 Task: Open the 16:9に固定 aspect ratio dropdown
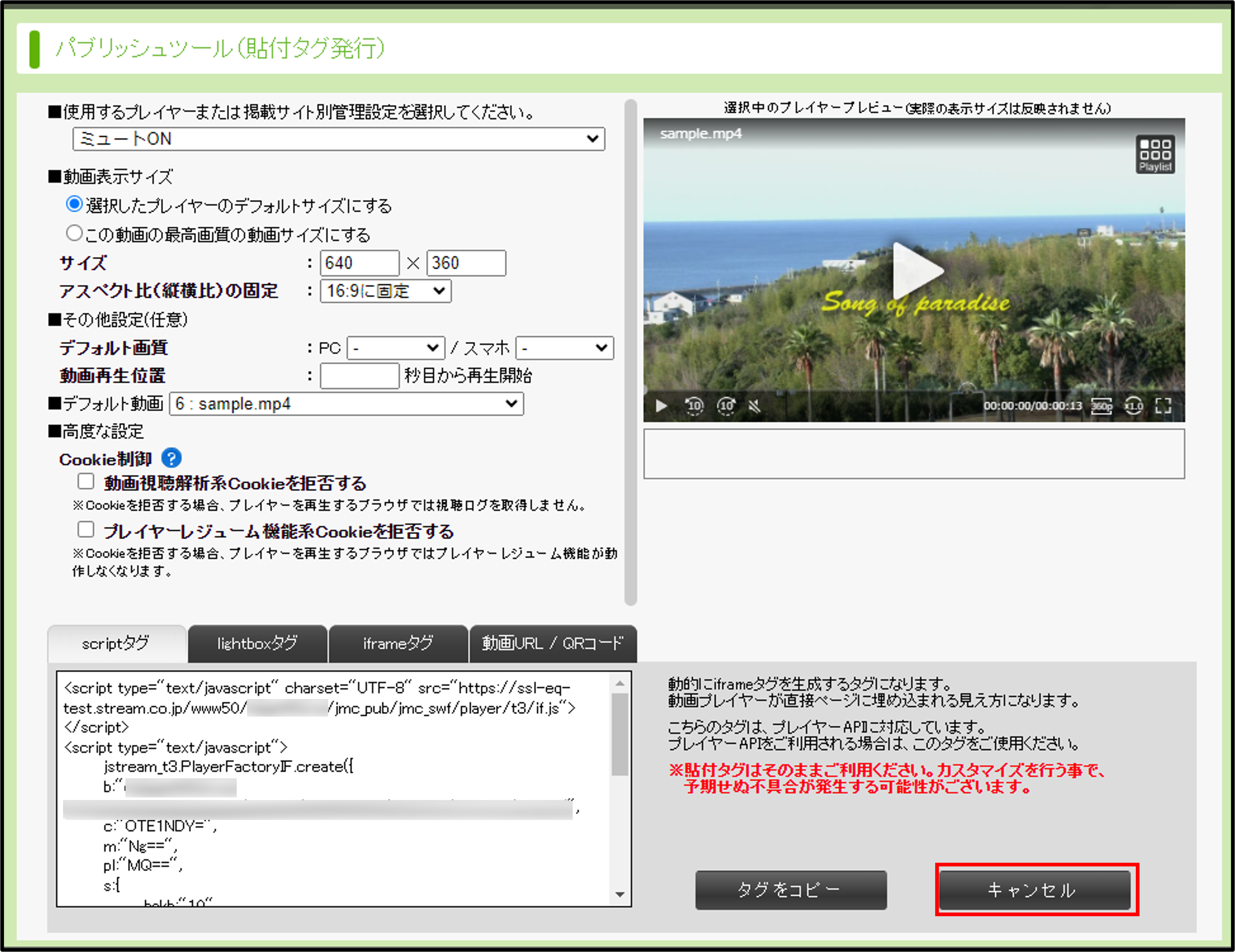pos(386,291)
